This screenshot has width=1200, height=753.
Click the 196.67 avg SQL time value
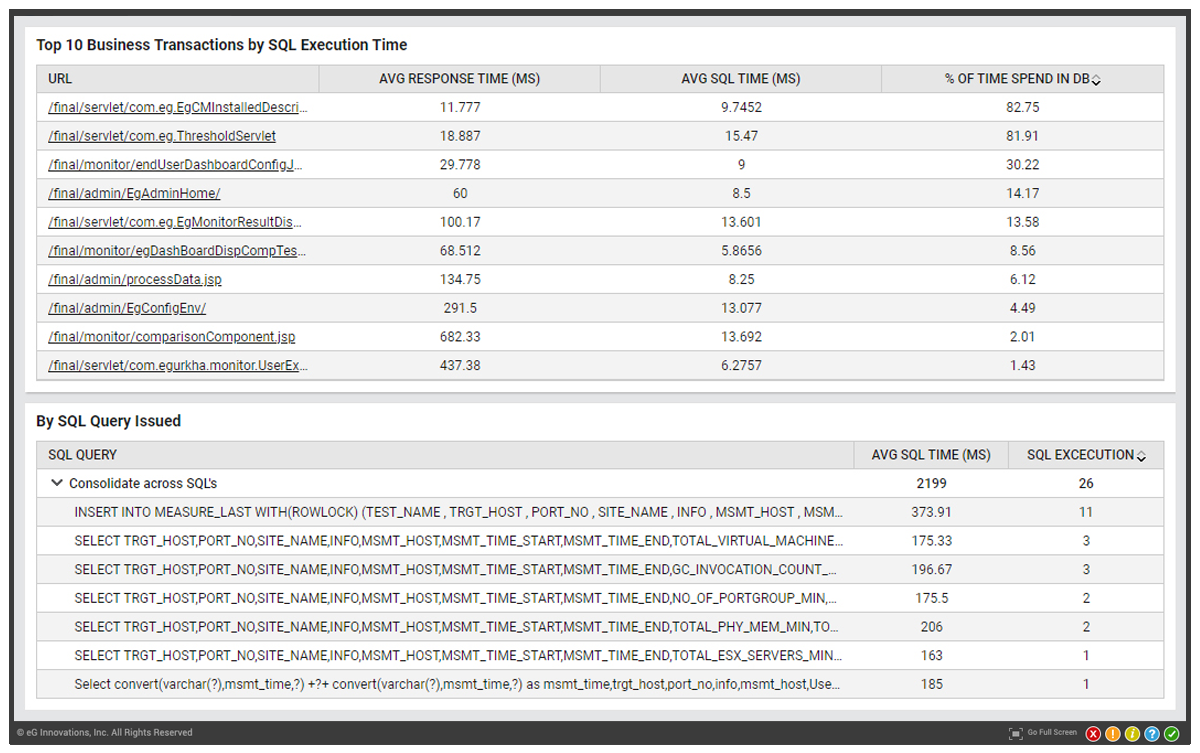(931, 570)
